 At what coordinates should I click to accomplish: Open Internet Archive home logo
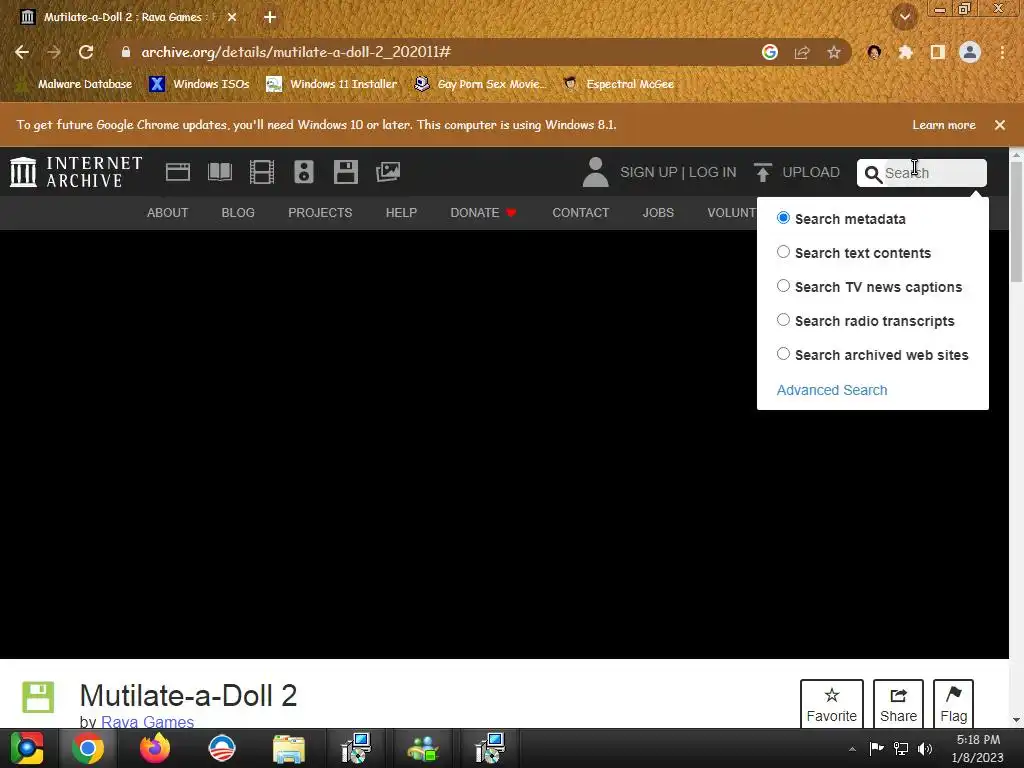pos(76,172)
